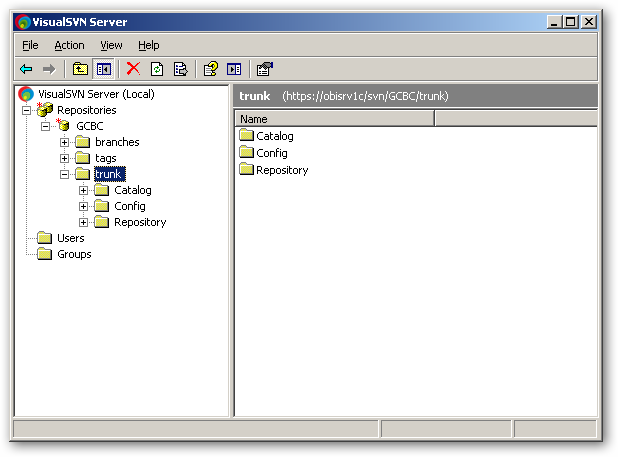Screen dimensions: 618x457
Task: Click the branches folder icon
Action: pyautogui.click(x=82, y=141)
